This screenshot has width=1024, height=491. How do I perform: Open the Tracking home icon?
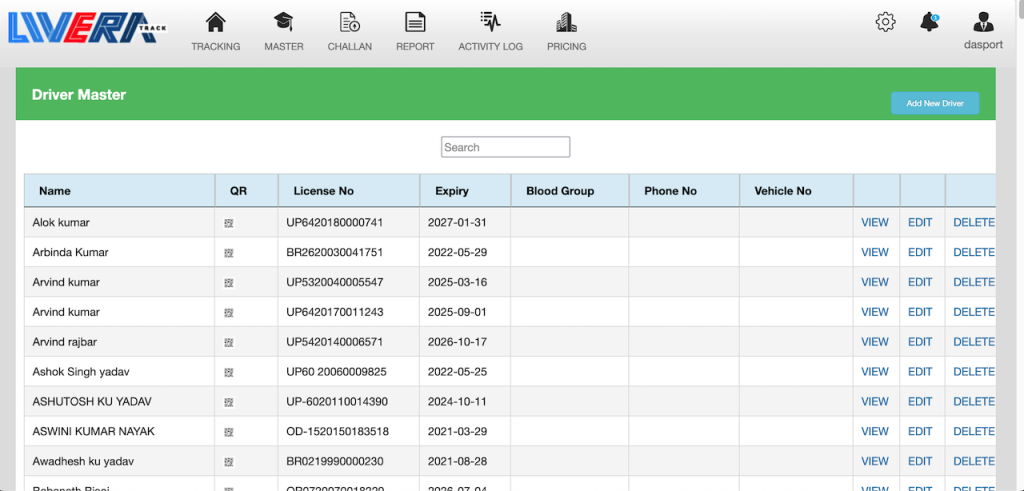coord(215,22)
